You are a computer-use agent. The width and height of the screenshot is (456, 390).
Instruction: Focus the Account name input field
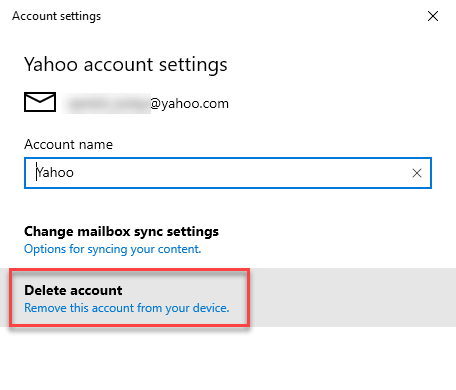(228, 173)
